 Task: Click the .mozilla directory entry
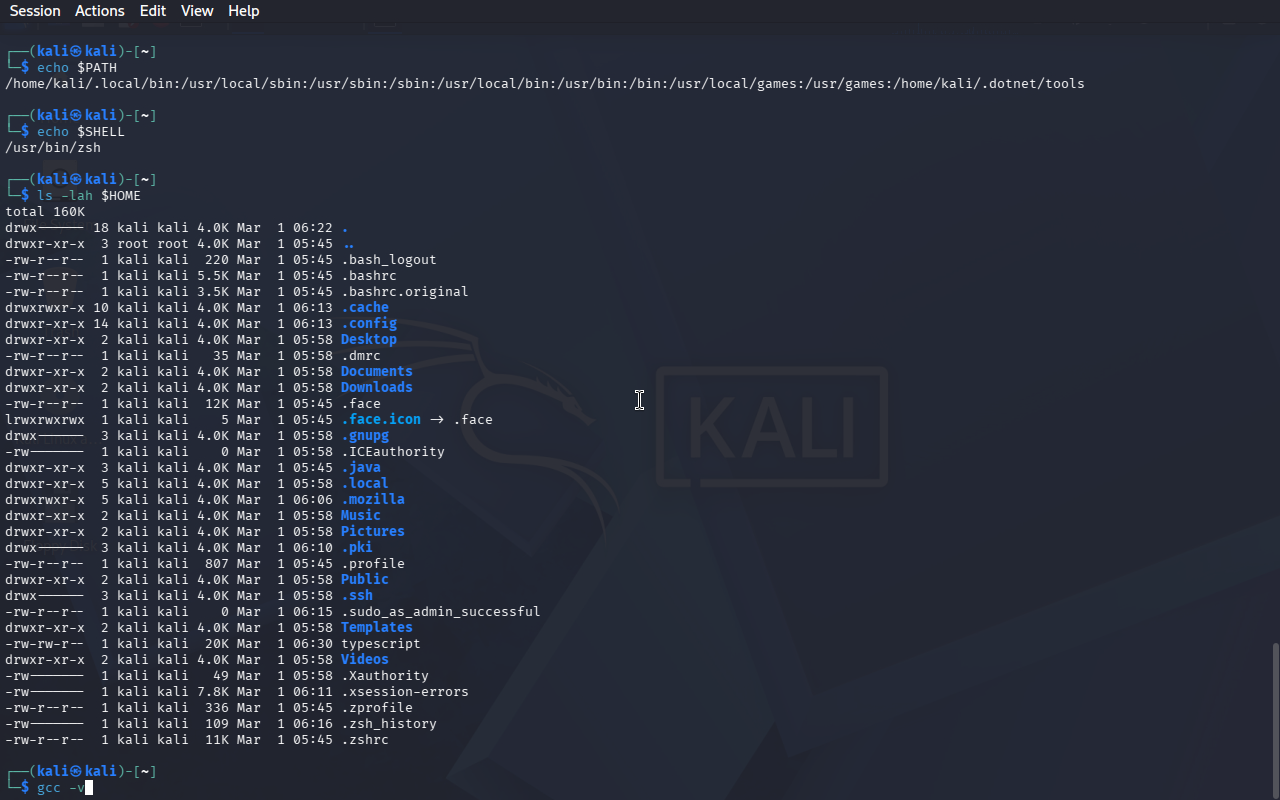372,500
